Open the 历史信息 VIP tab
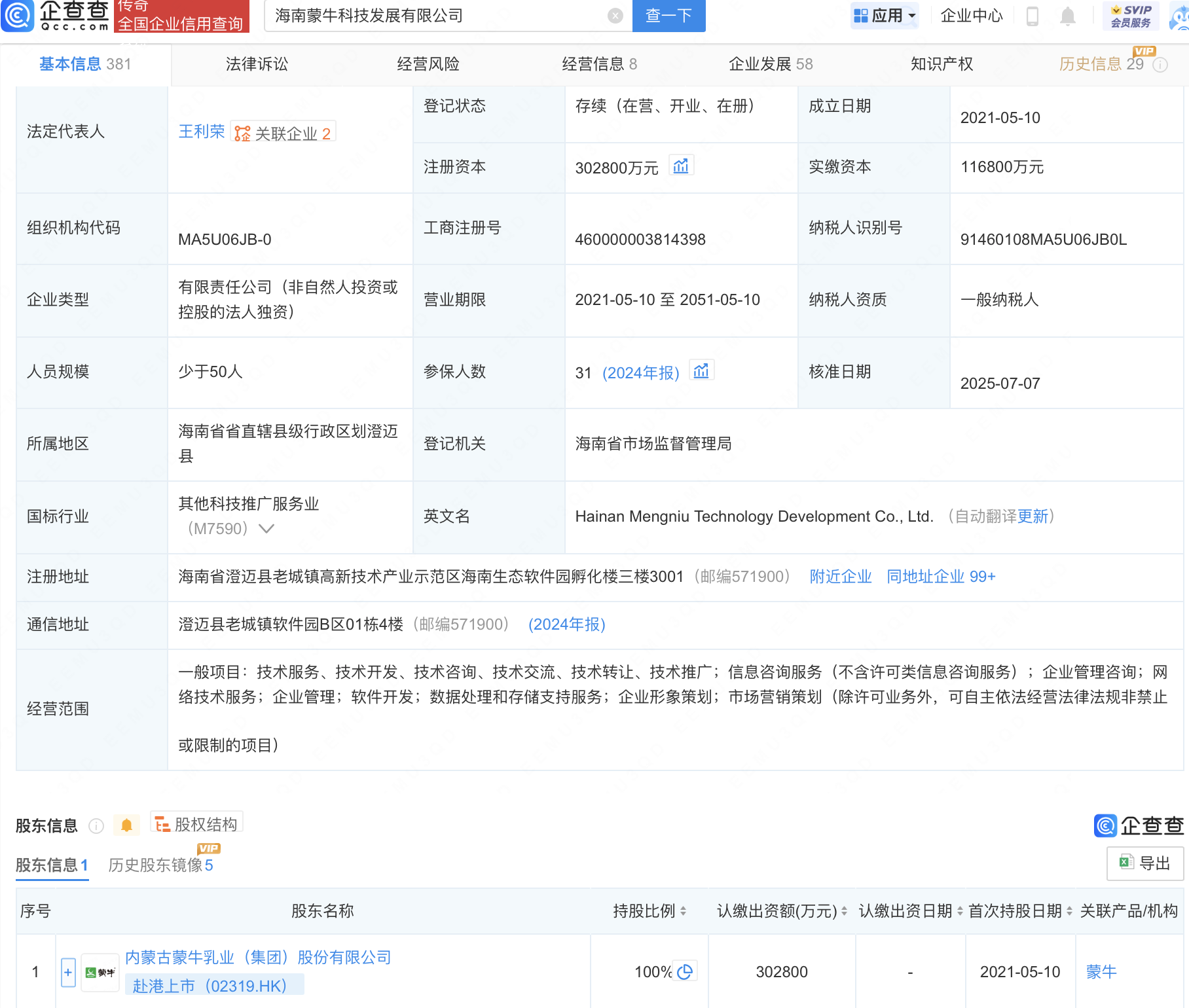 [x=1101, y=64]
